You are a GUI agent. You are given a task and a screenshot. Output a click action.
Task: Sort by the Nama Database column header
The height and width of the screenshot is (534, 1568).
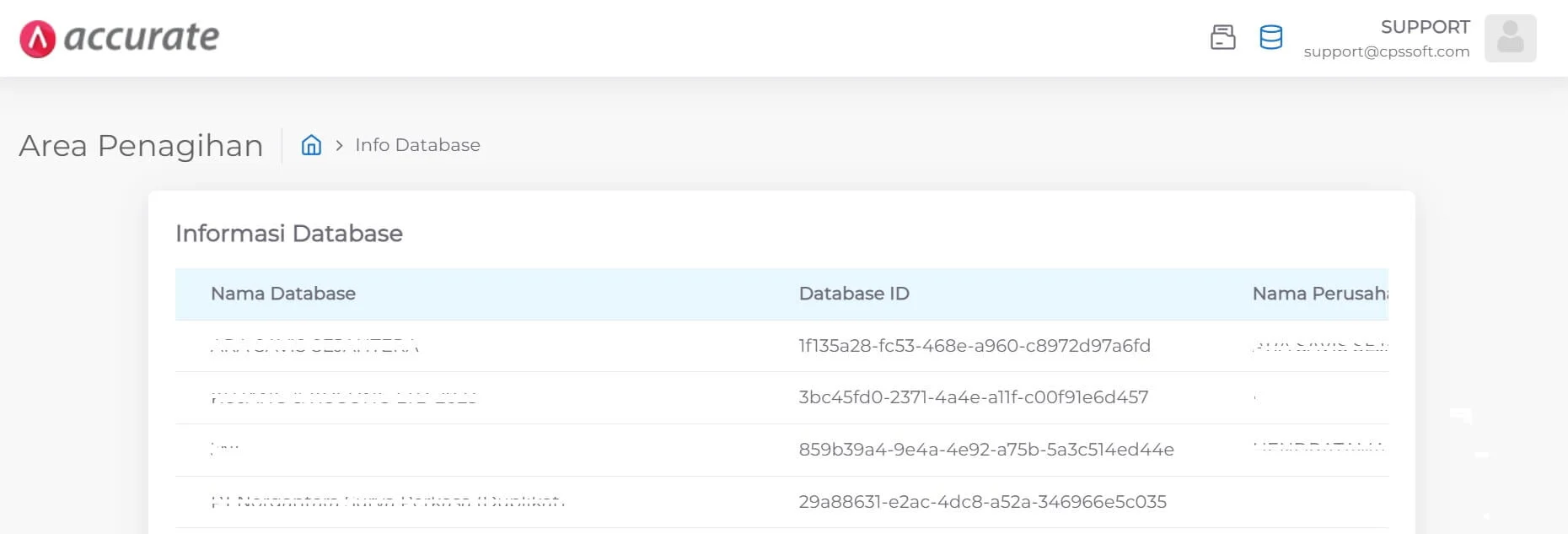click(x=282, y=294)
